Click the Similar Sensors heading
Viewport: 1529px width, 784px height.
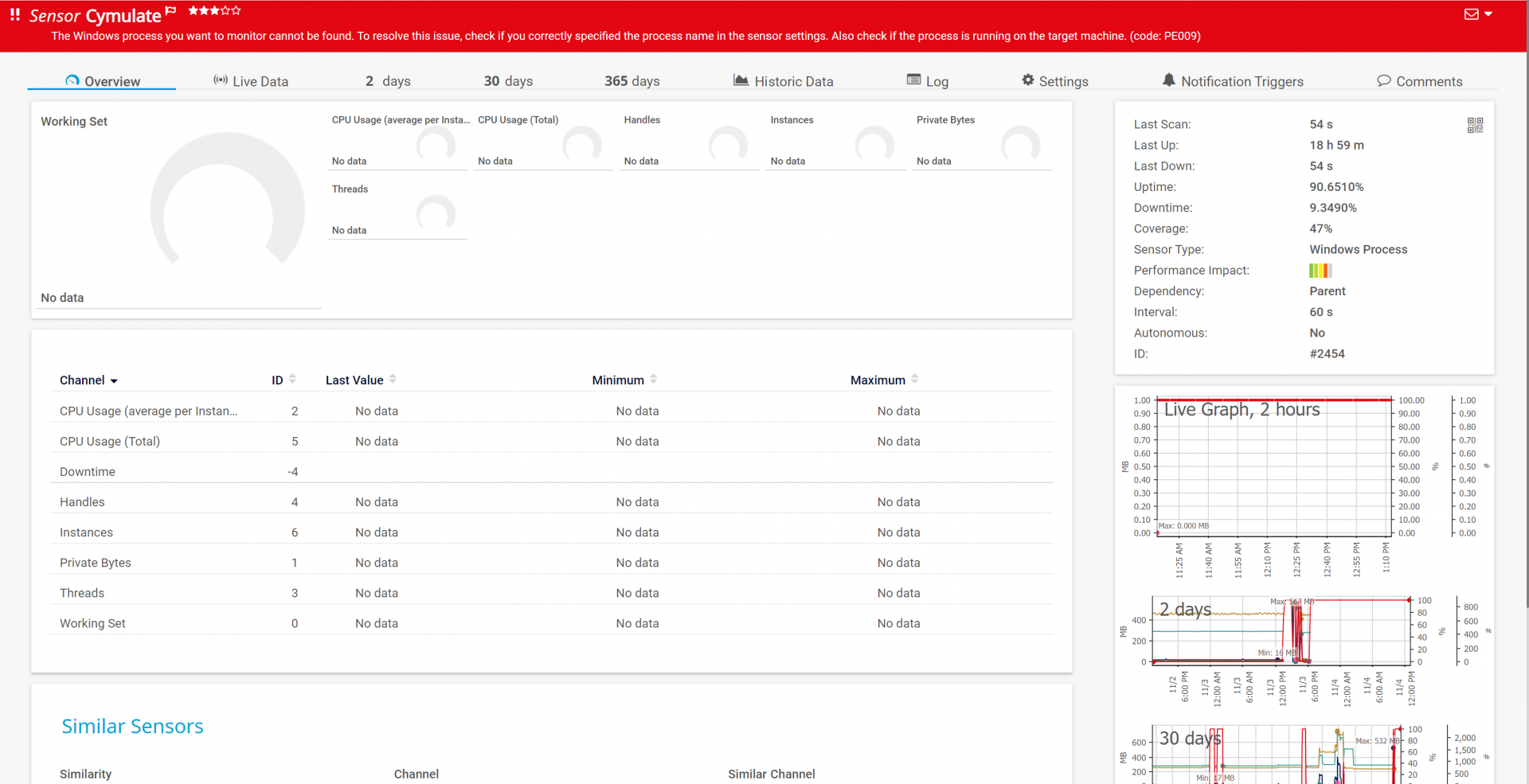pos(132,726)
